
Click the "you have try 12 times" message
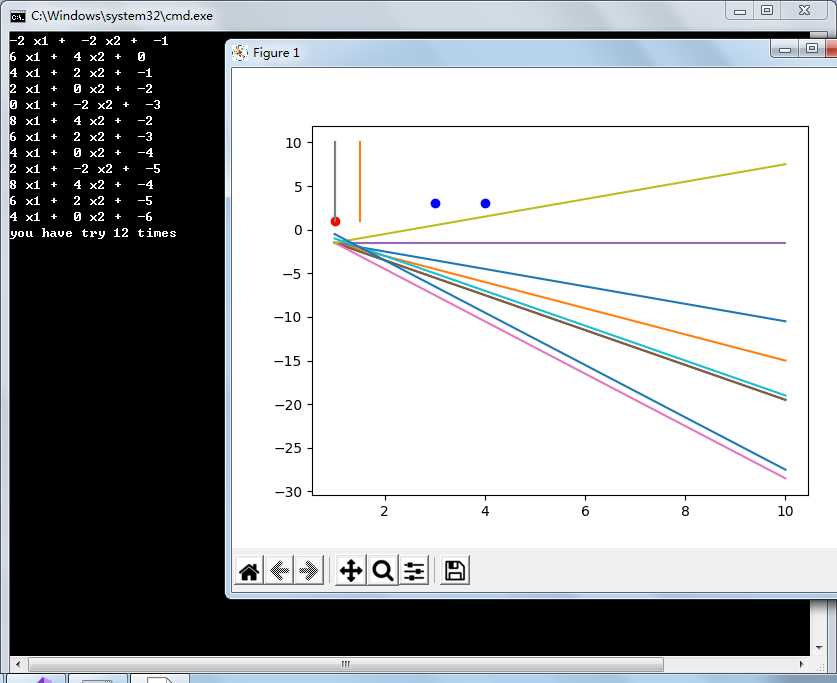click(93, 233)
